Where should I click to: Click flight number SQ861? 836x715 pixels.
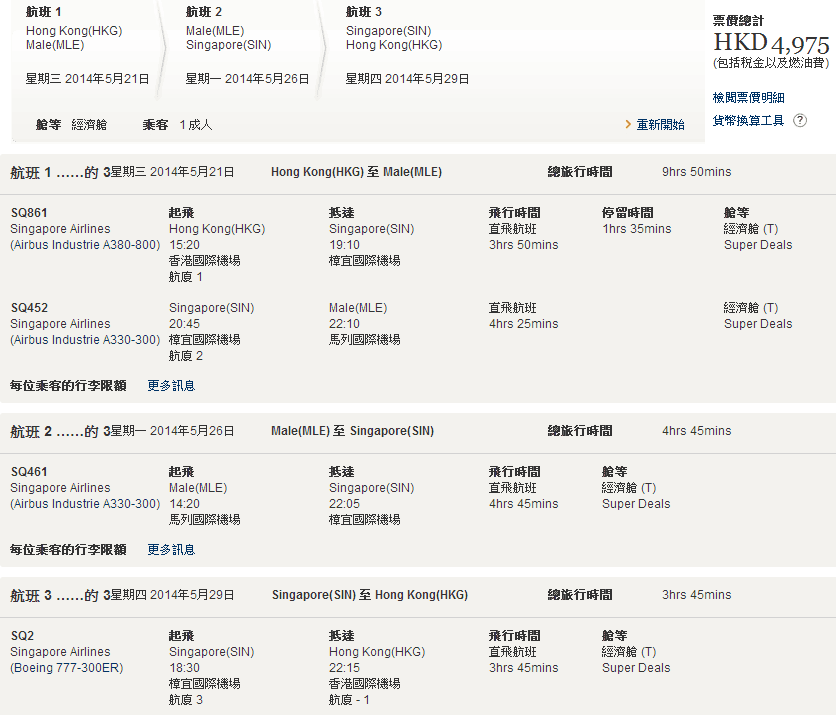point(29,213)
